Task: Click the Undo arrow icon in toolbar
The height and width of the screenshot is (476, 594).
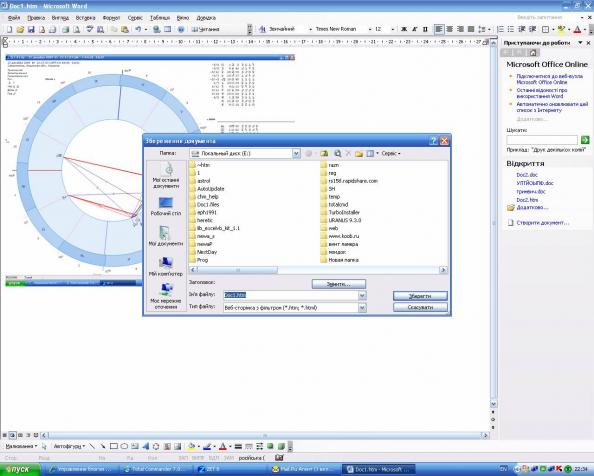Action: coord(138,30)
